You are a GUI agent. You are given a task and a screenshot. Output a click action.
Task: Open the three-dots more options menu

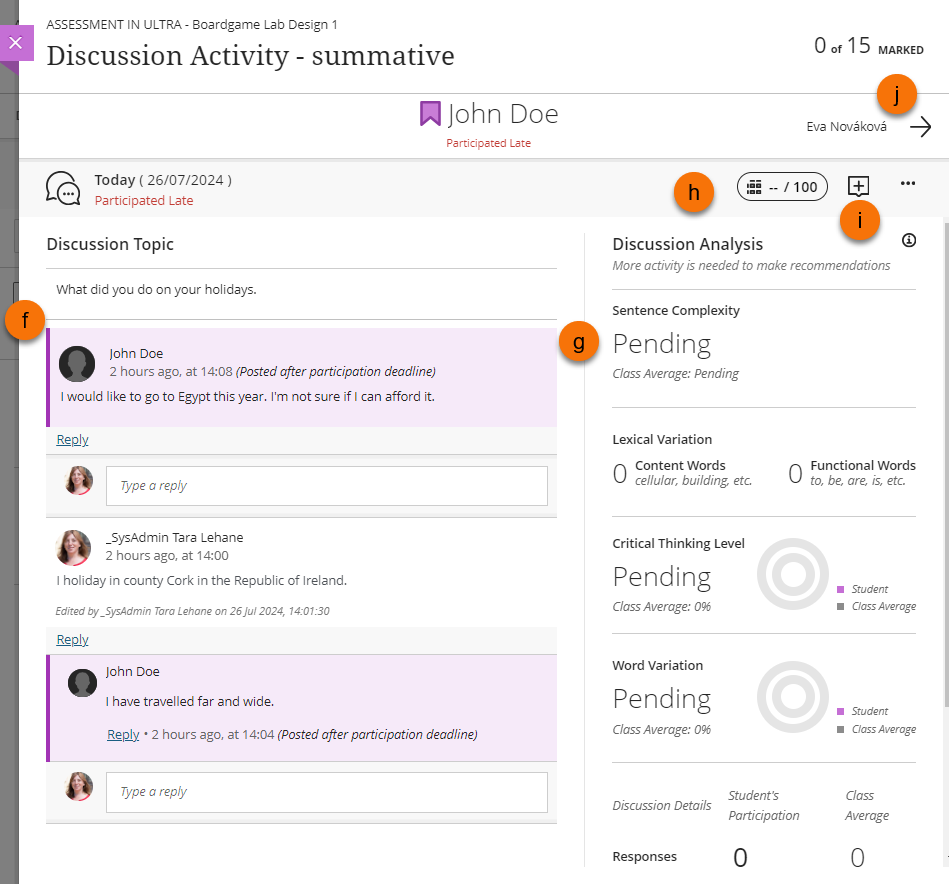(908, 184)
